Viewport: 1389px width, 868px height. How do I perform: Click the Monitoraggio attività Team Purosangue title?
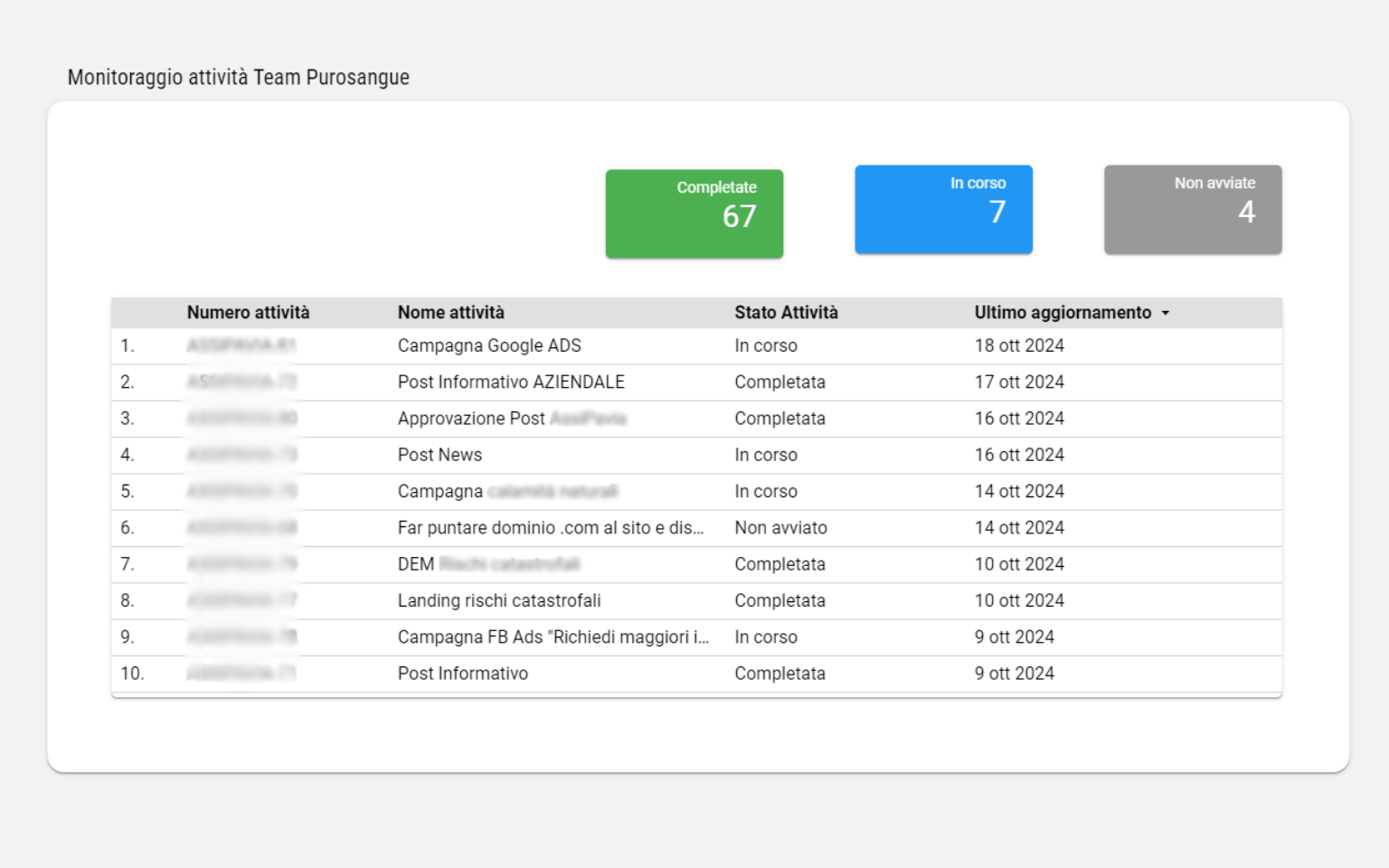pyautogui.click(x=239, y=78)
